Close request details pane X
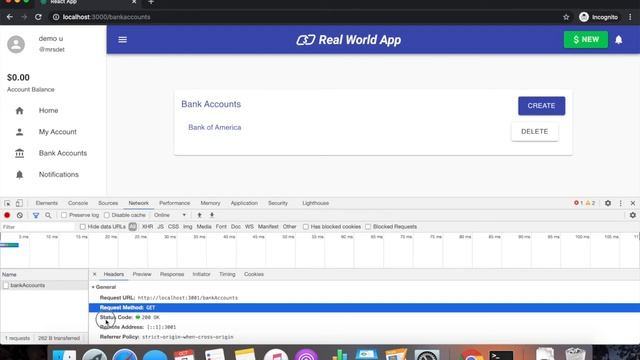This screenshot has height=360, width=640. pos(94,274)
